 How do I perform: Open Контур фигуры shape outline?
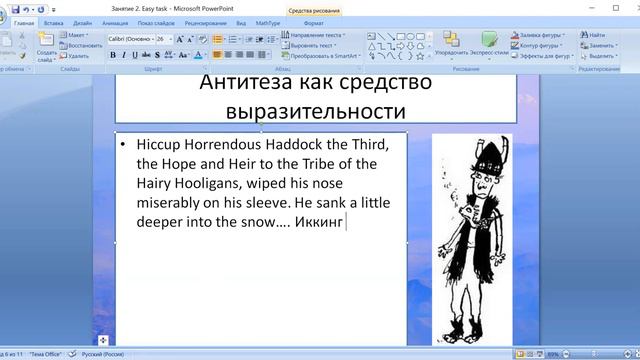pos(537,45)
